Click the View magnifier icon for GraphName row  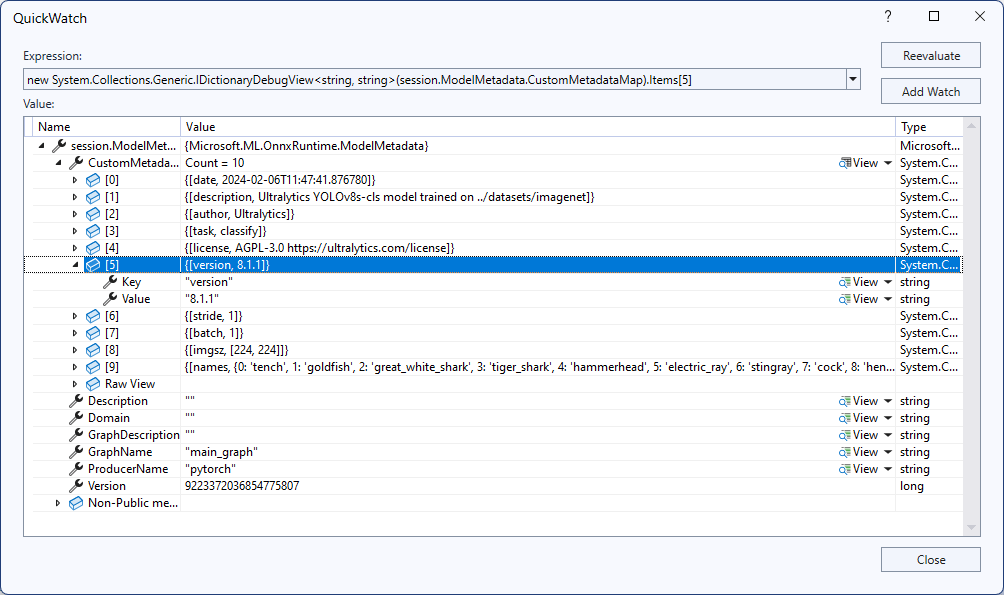tap(845, 452)
